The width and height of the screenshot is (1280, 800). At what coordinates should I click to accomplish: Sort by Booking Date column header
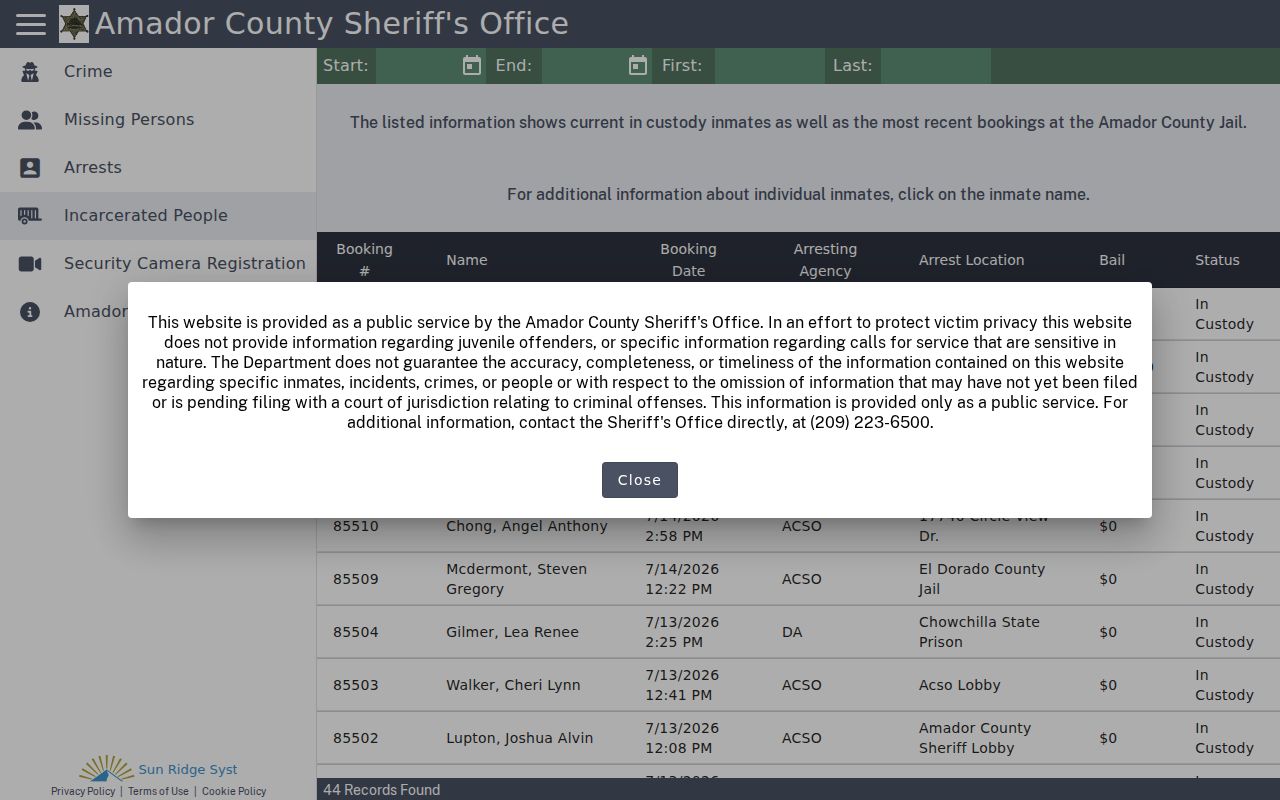pyautogui.click(x=688, y=260)
